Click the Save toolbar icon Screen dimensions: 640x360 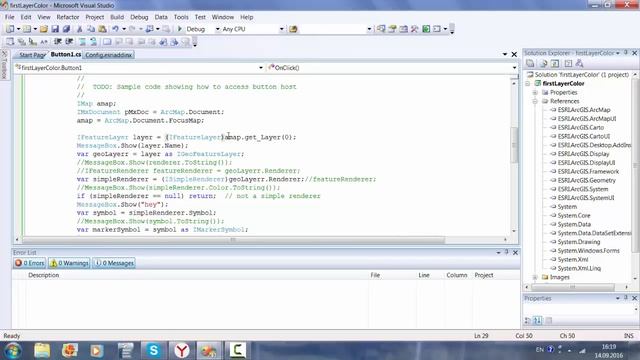55,29
